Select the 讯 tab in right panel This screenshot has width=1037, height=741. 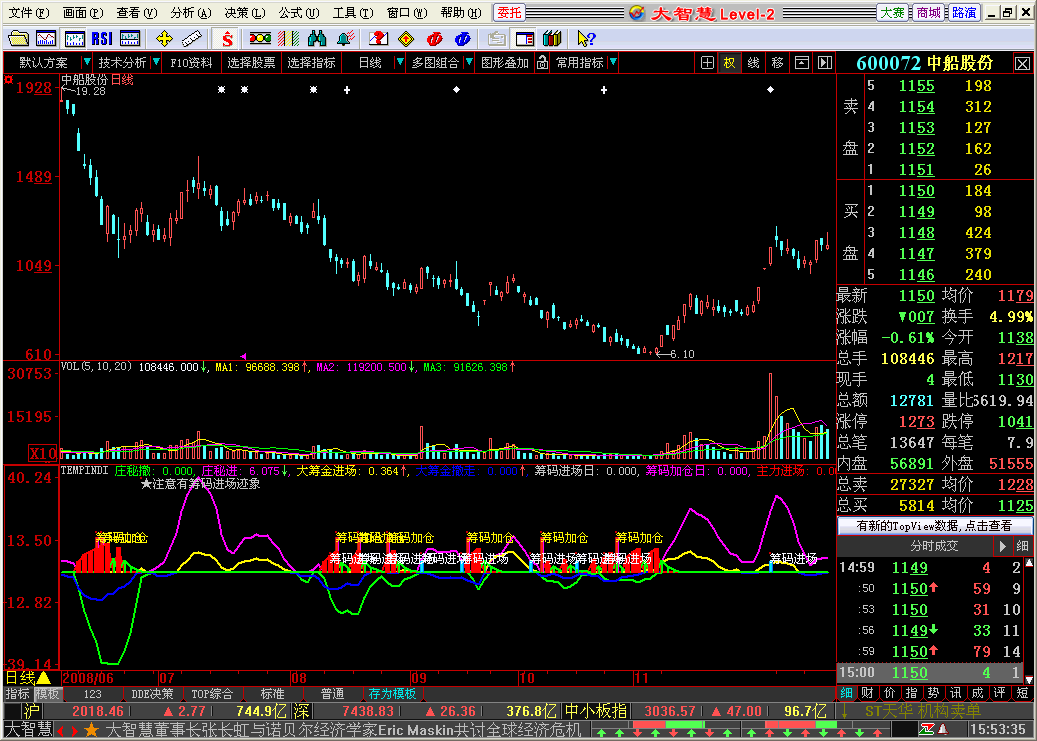[x=955, y=693]
